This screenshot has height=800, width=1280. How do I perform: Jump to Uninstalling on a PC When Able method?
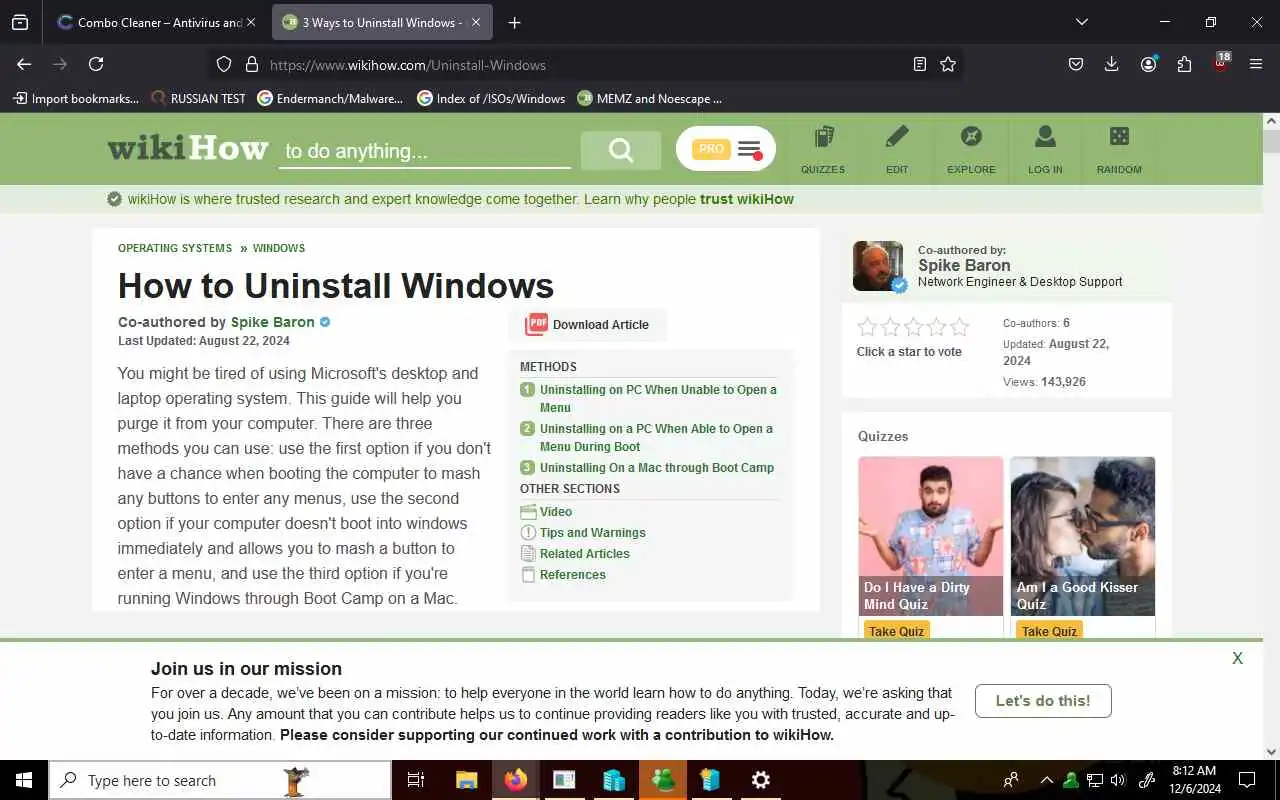click(x=656, y=437)
